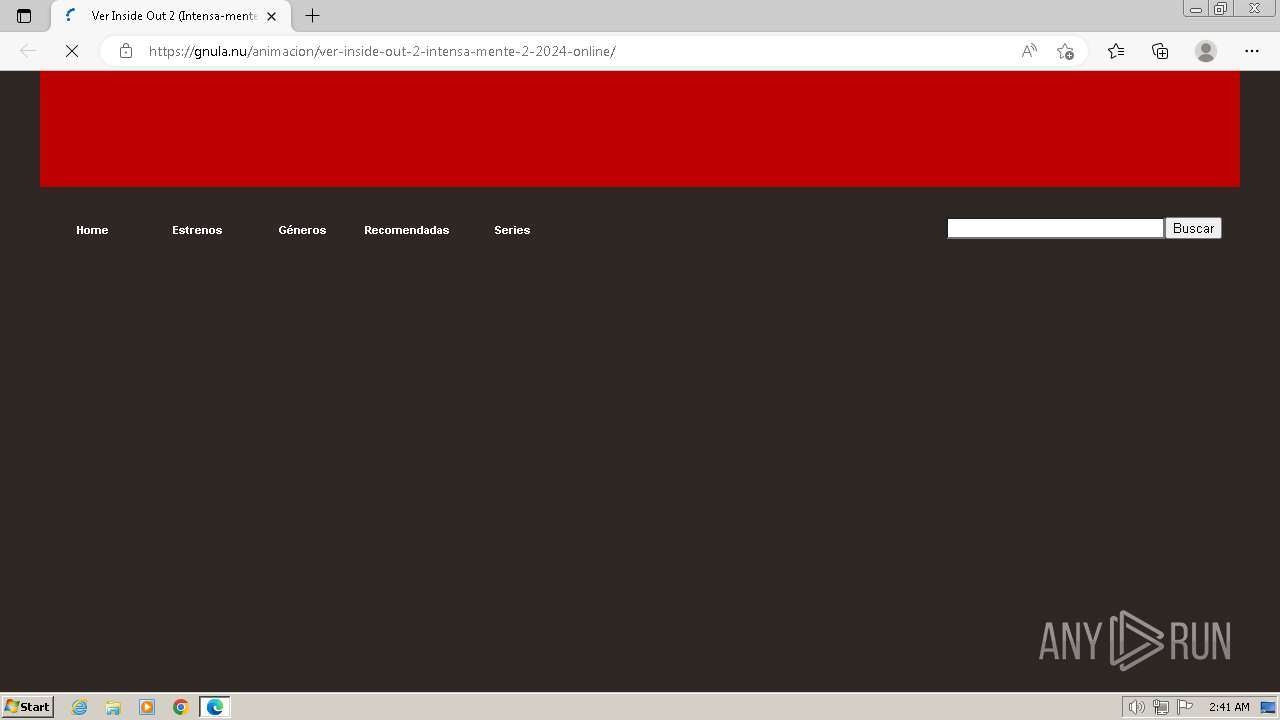Image resolution: width=1280 pixels, height=720 pixels.
Task: Open the Recomendadas menu item
Action: 406,230
